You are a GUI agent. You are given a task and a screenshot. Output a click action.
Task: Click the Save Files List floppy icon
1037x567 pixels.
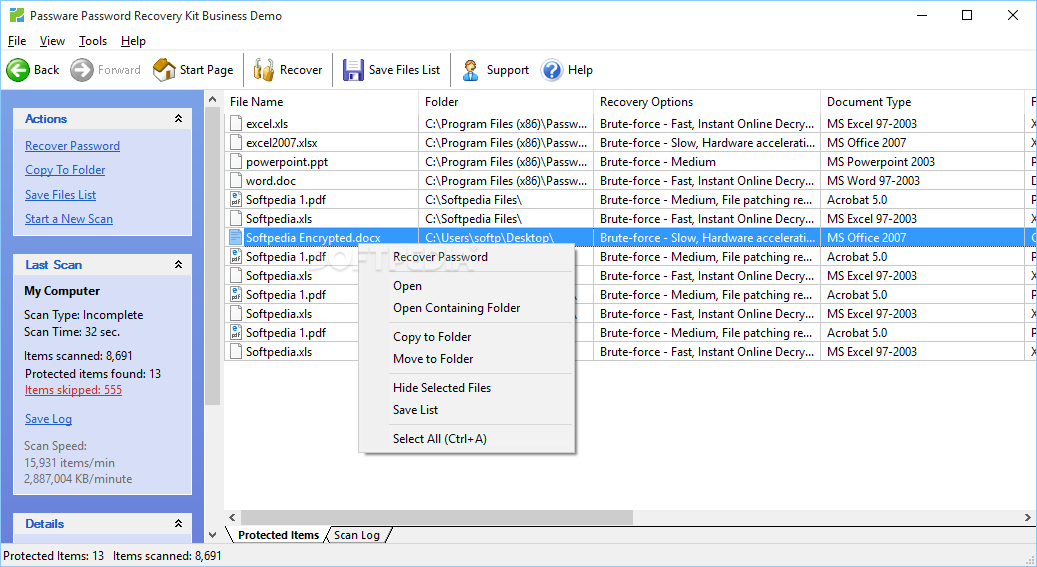pos(353,69)
